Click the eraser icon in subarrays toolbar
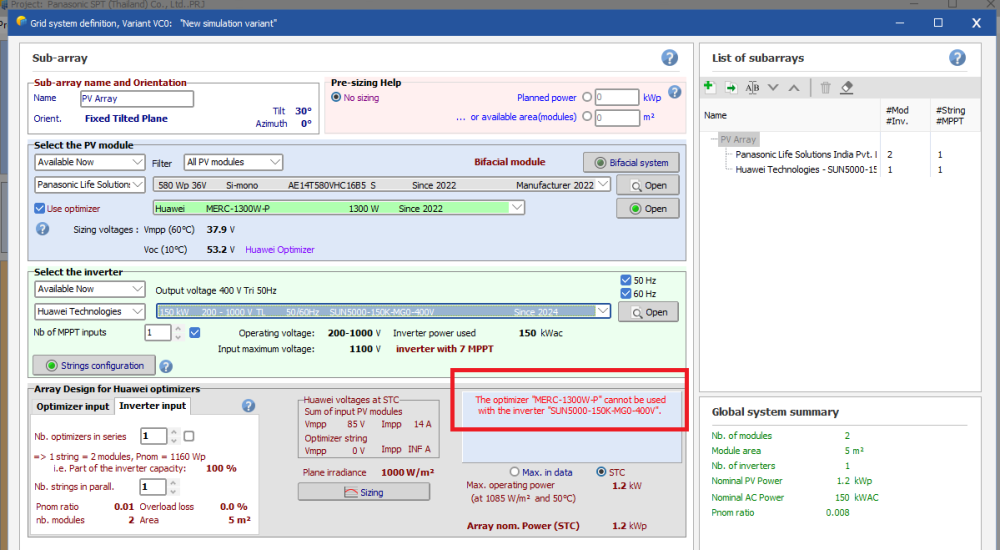The height and width of the screenshot is (550, 1000). 847,88
